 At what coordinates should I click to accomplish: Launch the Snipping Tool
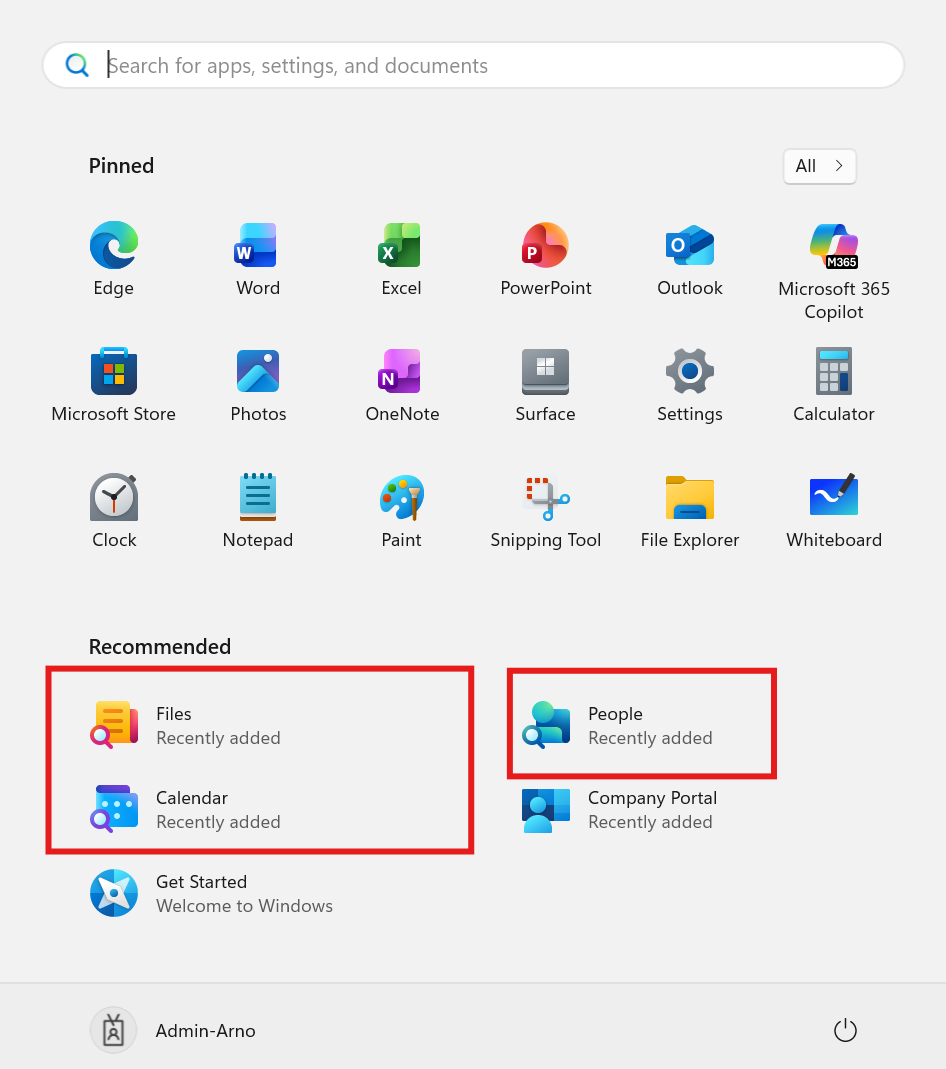click(545, 510)
